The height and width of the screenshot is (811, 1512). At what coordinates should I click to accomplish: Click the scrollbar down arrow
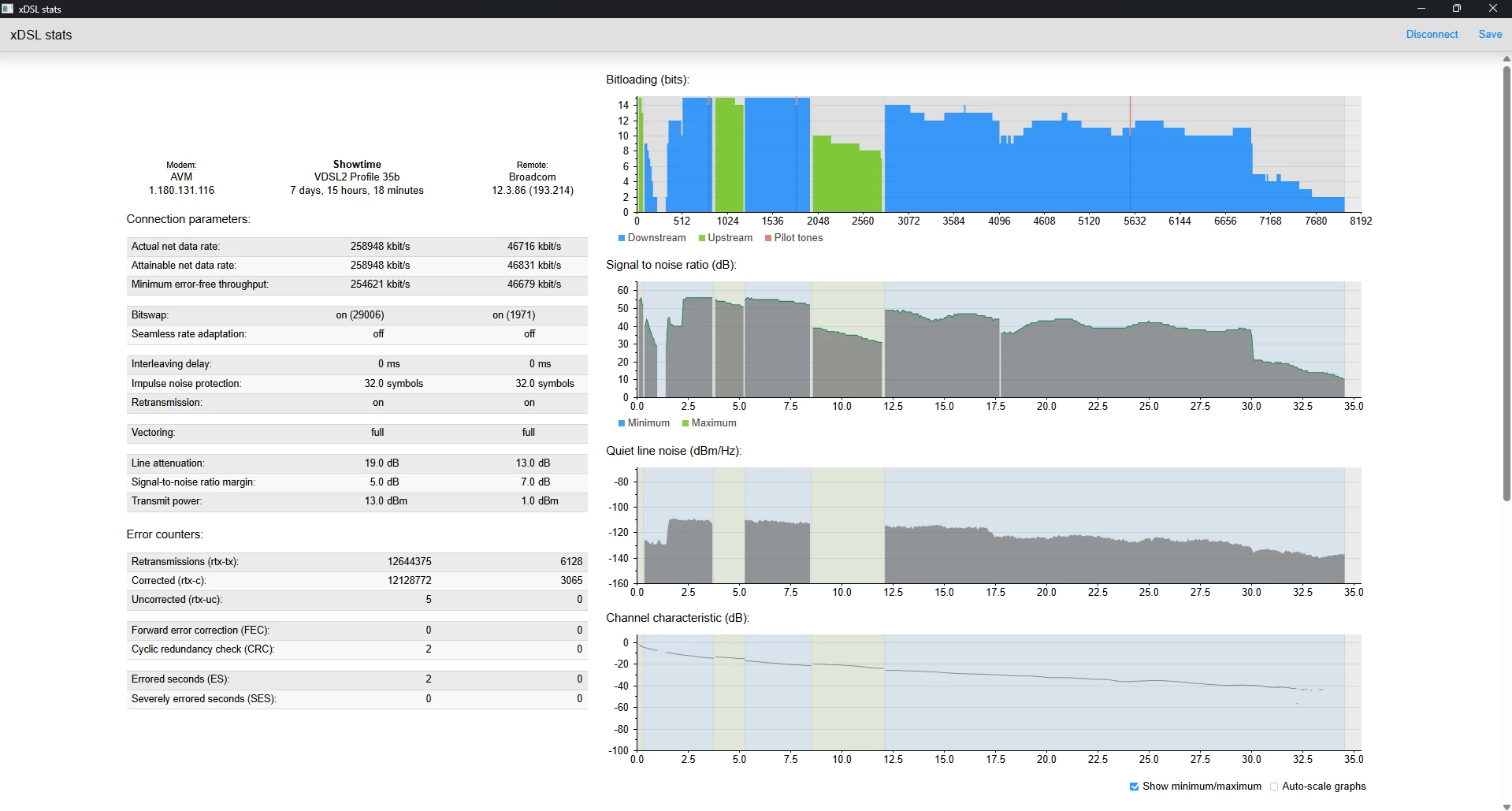click(1506, 806)
